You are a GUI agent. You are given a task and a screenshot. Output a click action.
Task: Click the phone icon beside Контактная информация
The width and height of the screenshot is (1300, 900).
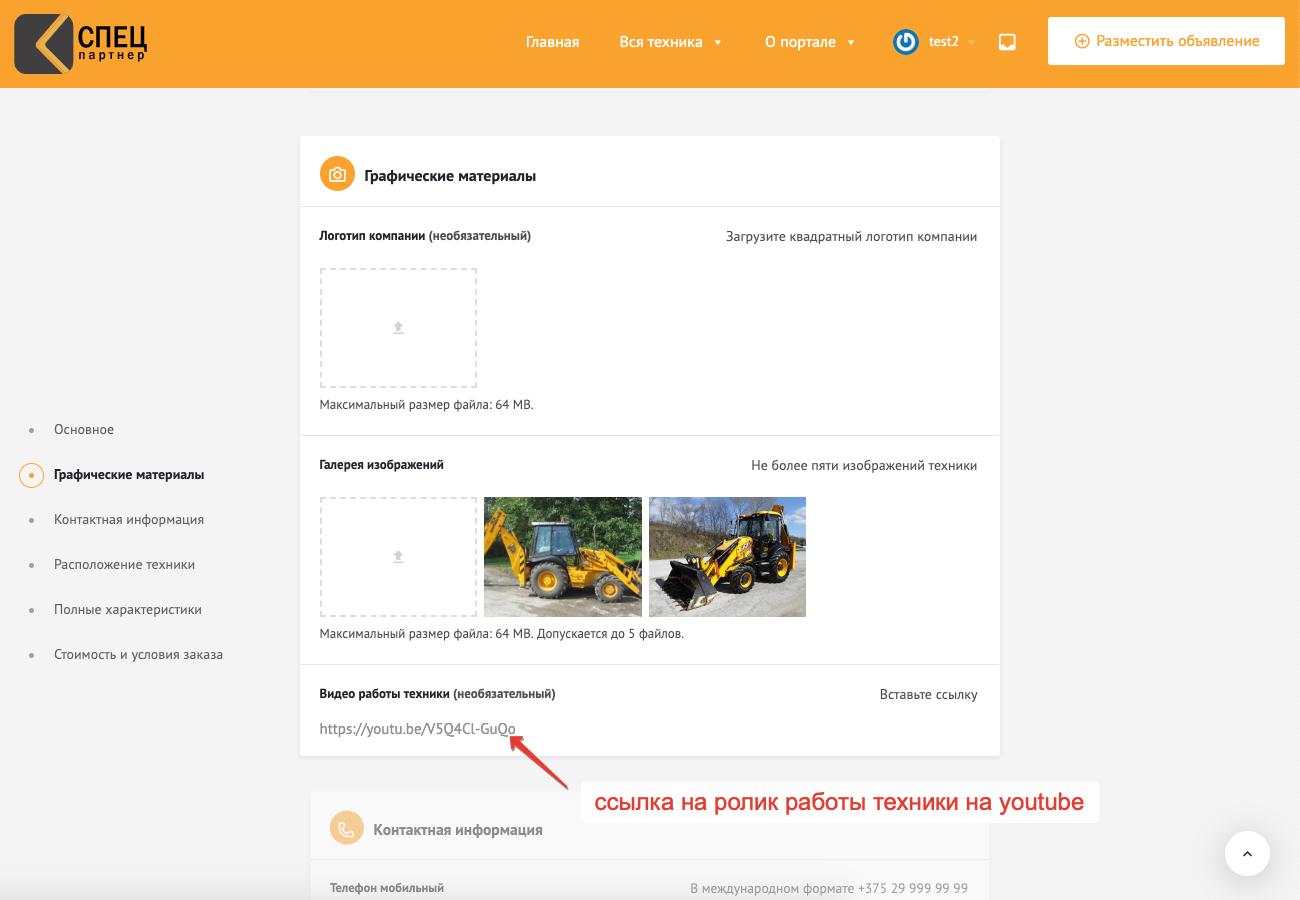[347, 829]
